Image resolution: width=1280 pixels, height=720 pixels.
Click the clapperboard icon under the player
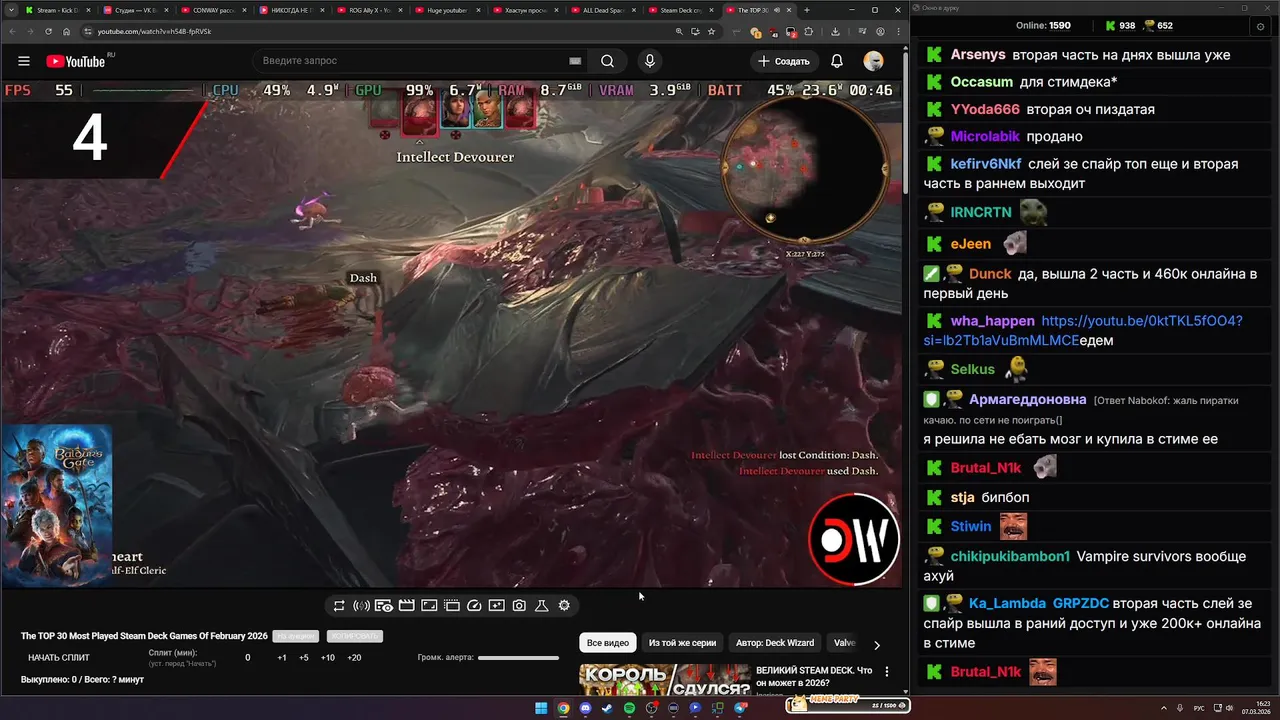pyautogui.click(x=406, y=606)
